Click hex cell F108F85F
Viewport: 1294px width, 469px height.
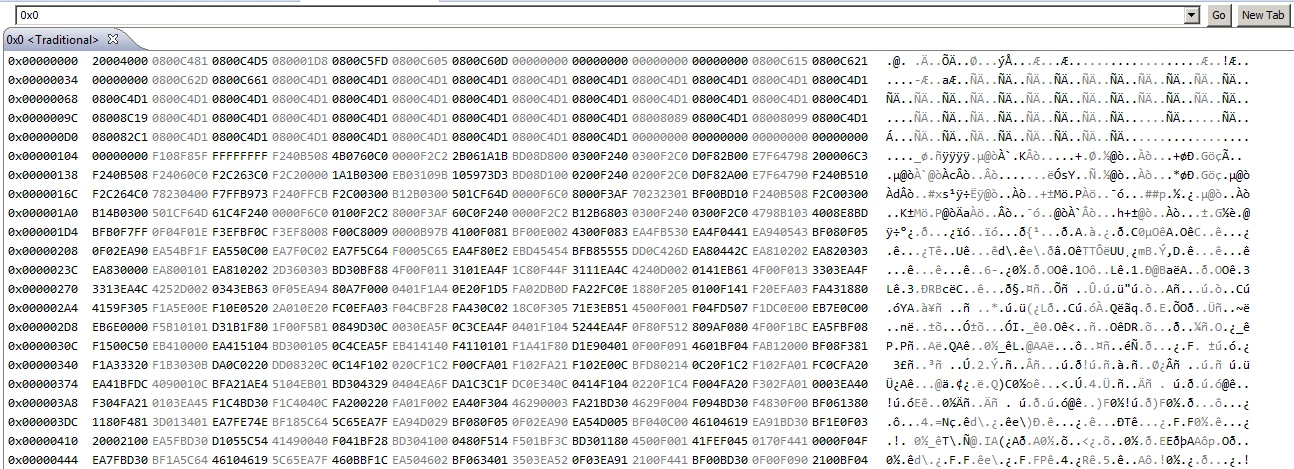179,157
